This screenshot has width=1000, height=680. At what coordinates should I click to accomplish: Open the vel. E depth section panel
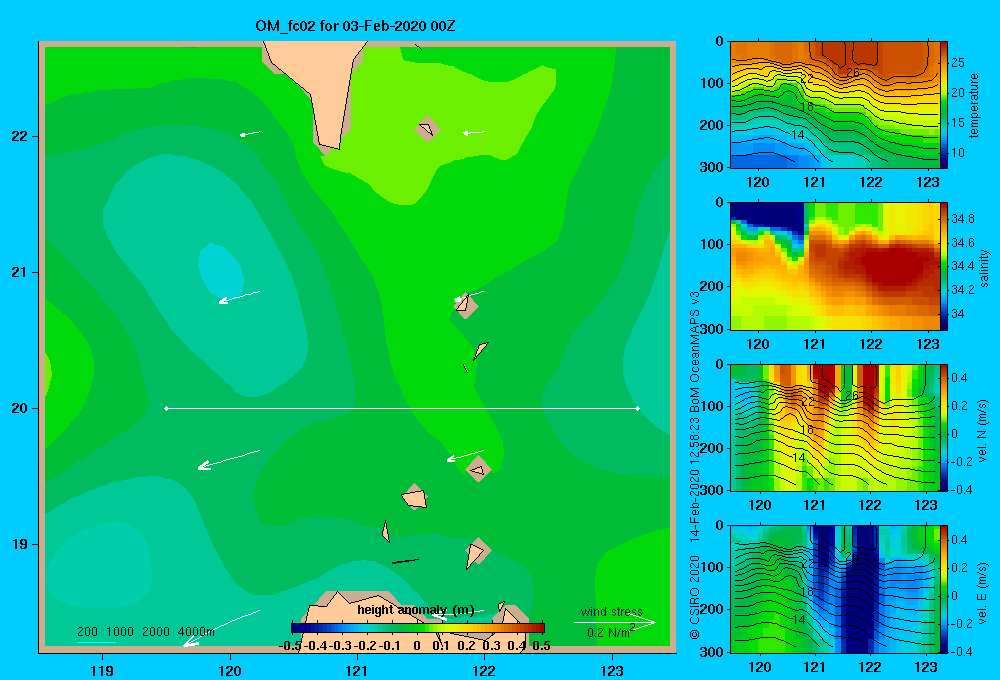coord(835,589)
